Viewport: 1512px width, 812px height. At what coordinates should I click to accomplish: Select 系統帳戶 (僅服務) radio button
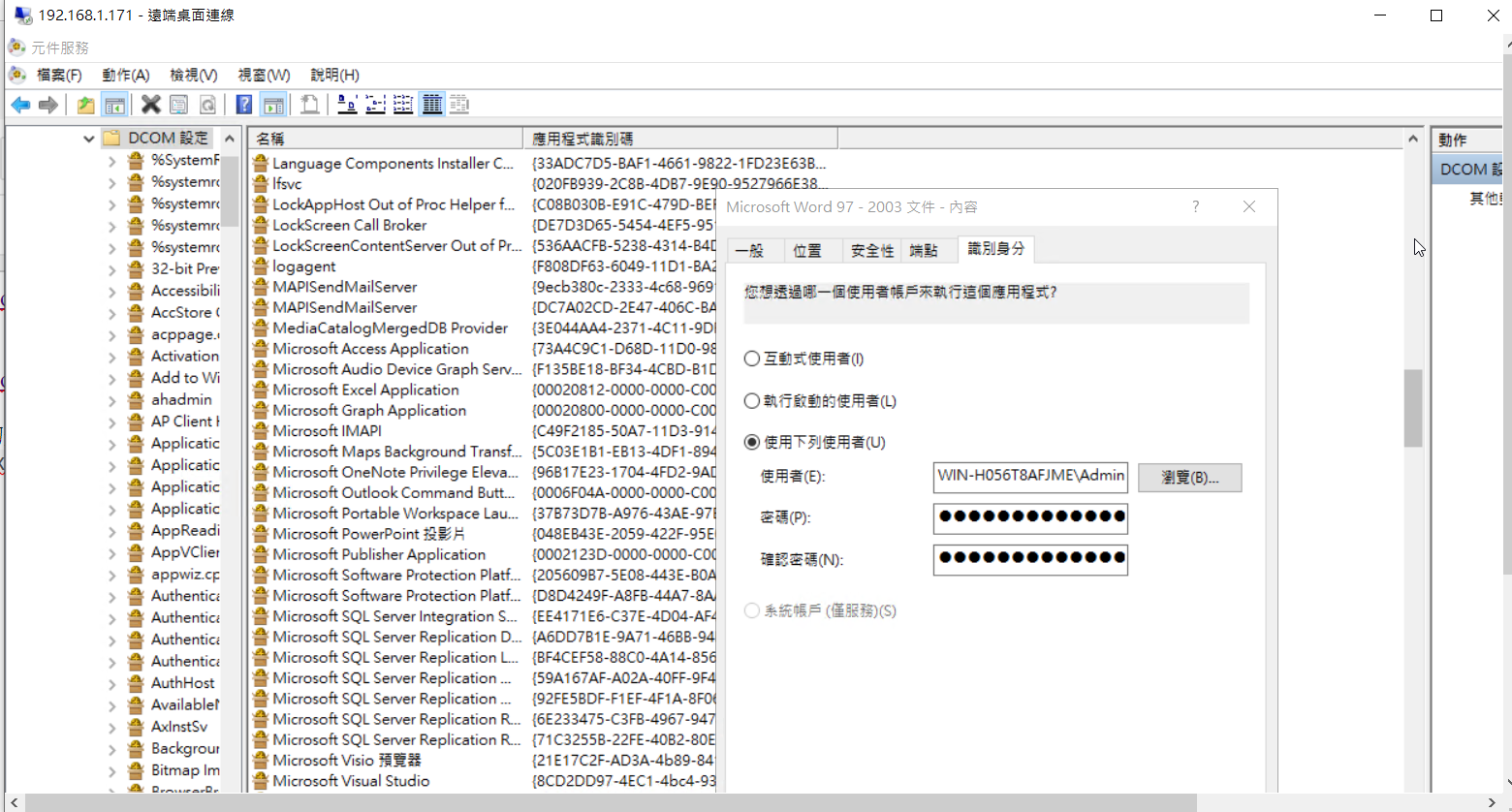pos(751,610)
